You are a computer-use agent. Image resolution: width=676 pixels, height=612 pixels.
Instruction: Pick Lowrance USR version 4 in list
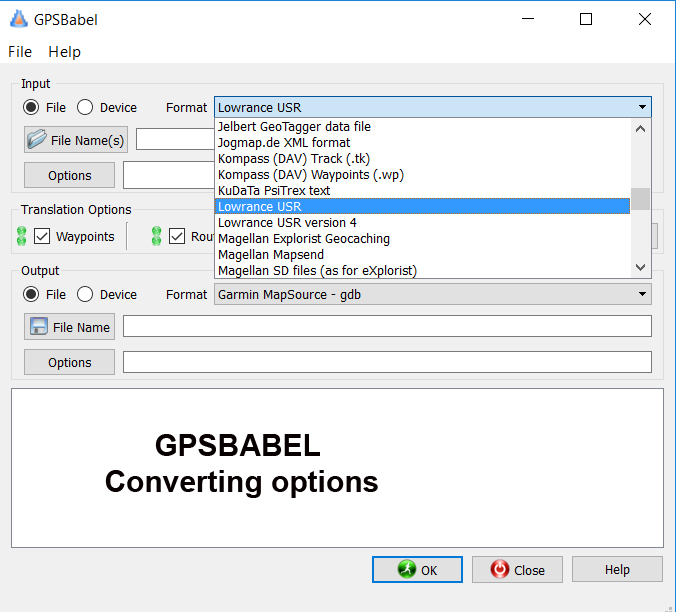(x=287, y=223)
